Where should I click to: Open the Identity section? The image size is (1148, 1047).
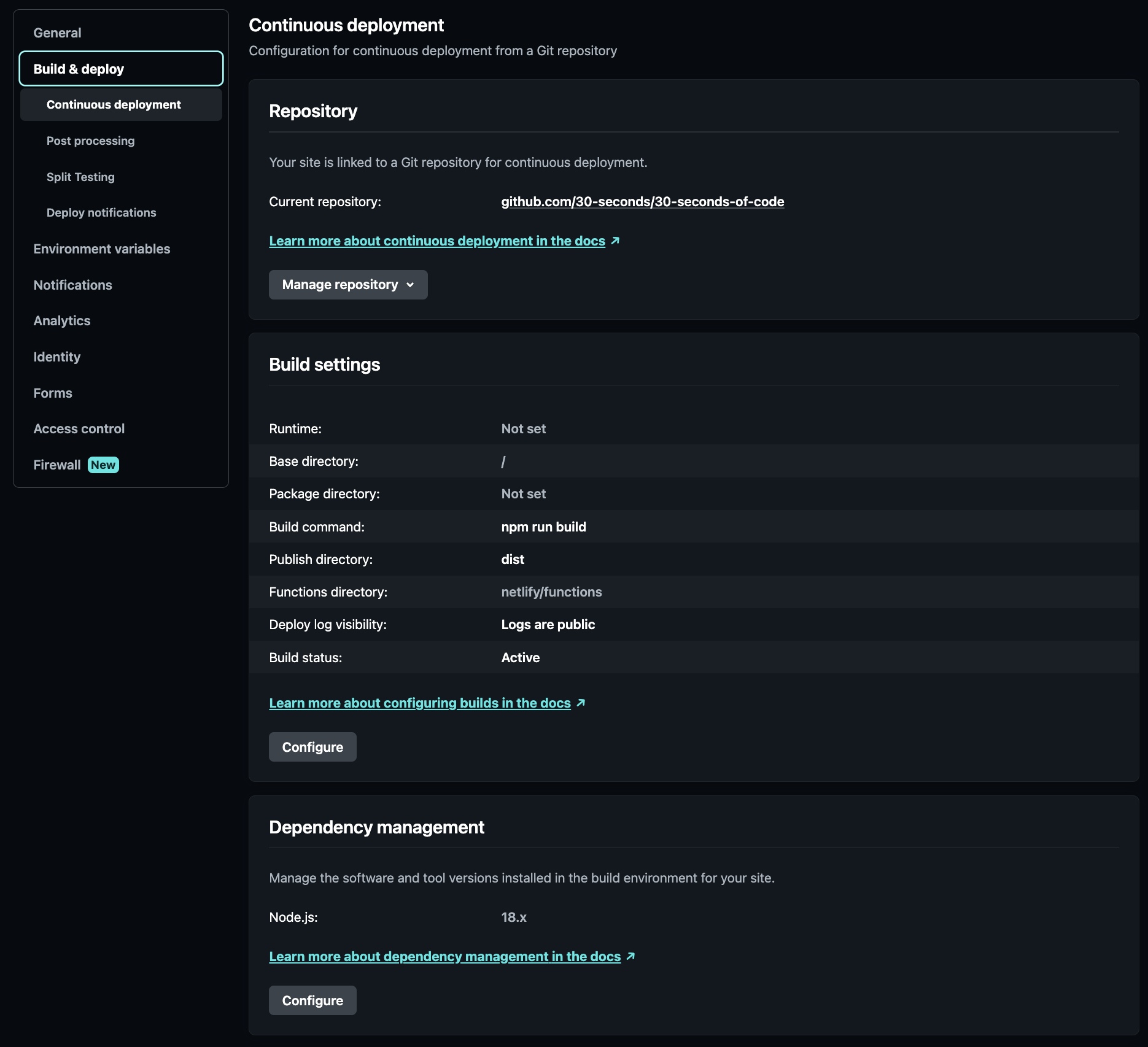pyautogui.click(x=57, y=357)
